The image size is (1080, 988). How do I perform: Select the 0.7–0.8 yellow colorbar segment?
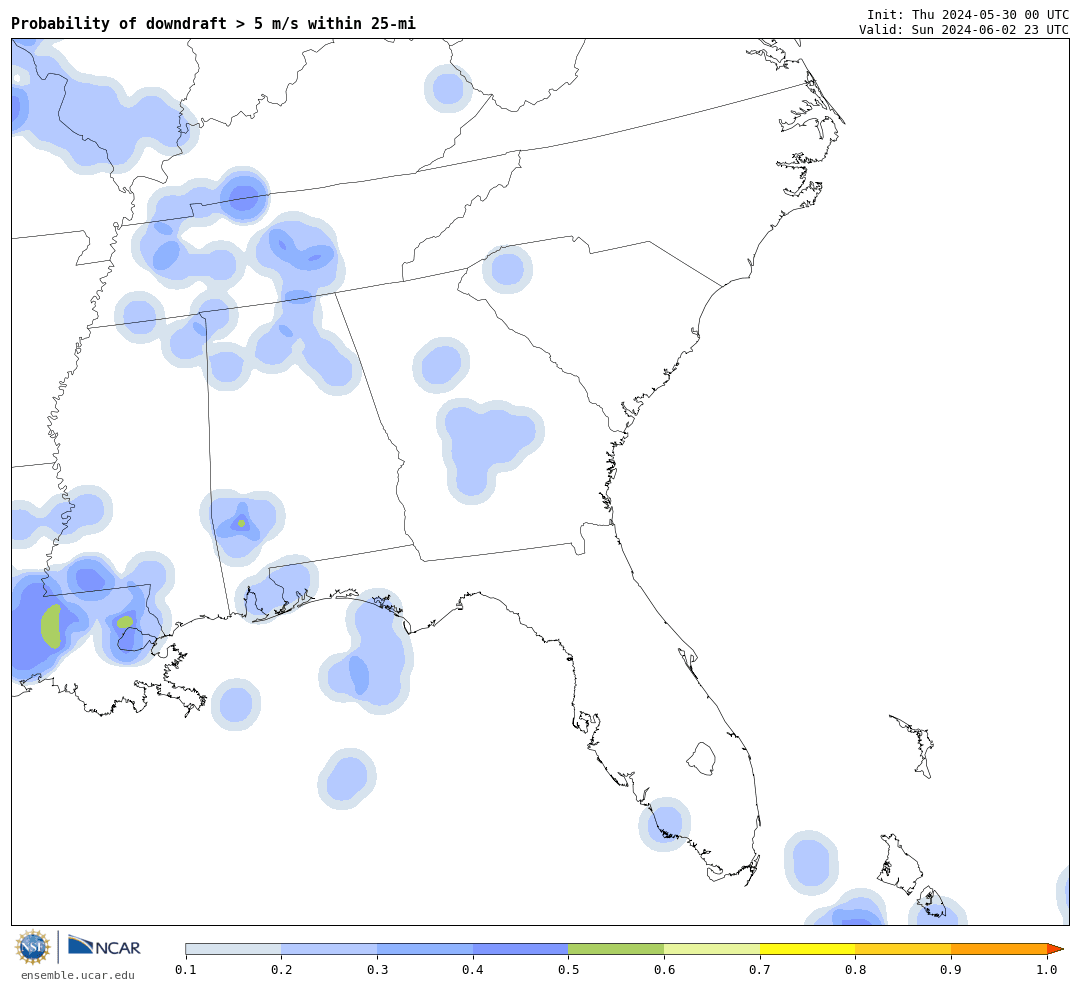tap(808, 949)
